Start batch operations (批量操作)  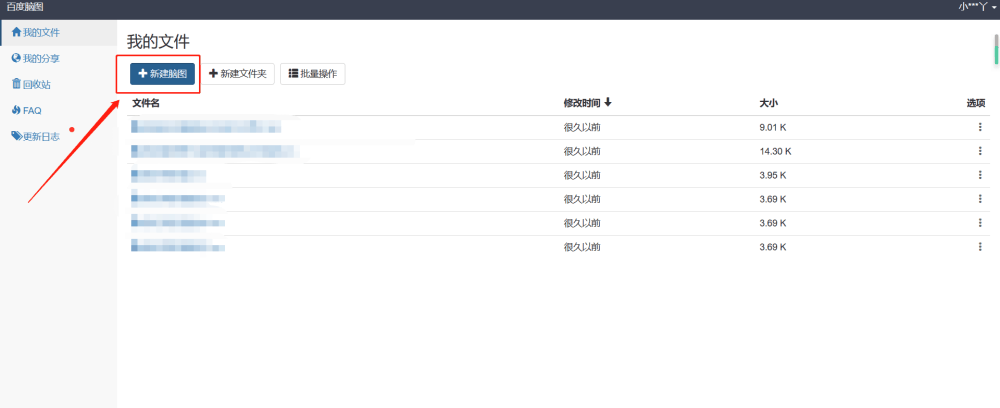[x=313, y=74]
